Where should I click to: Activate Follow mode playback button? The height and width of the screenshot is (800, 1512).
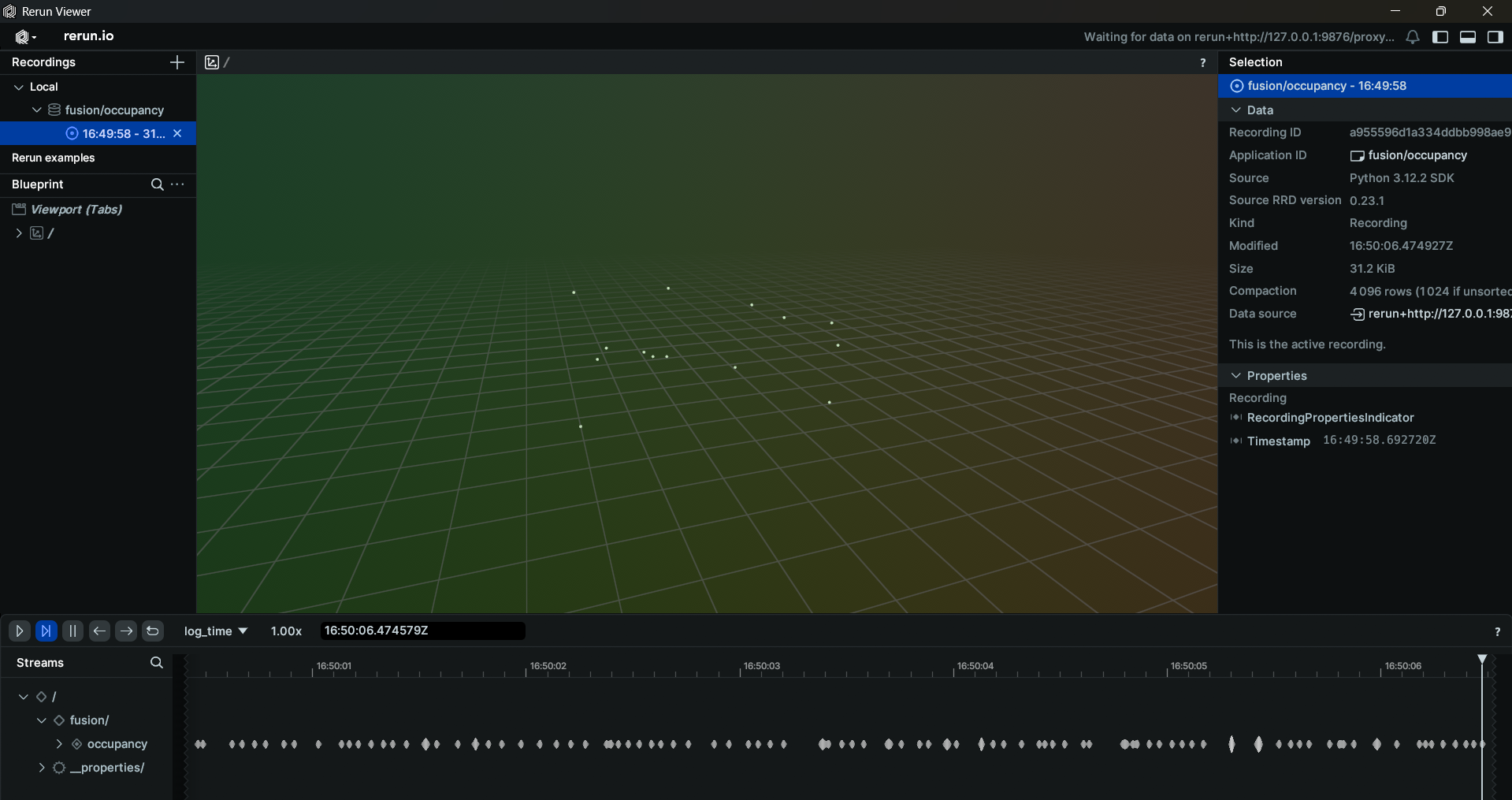(46, 631)
